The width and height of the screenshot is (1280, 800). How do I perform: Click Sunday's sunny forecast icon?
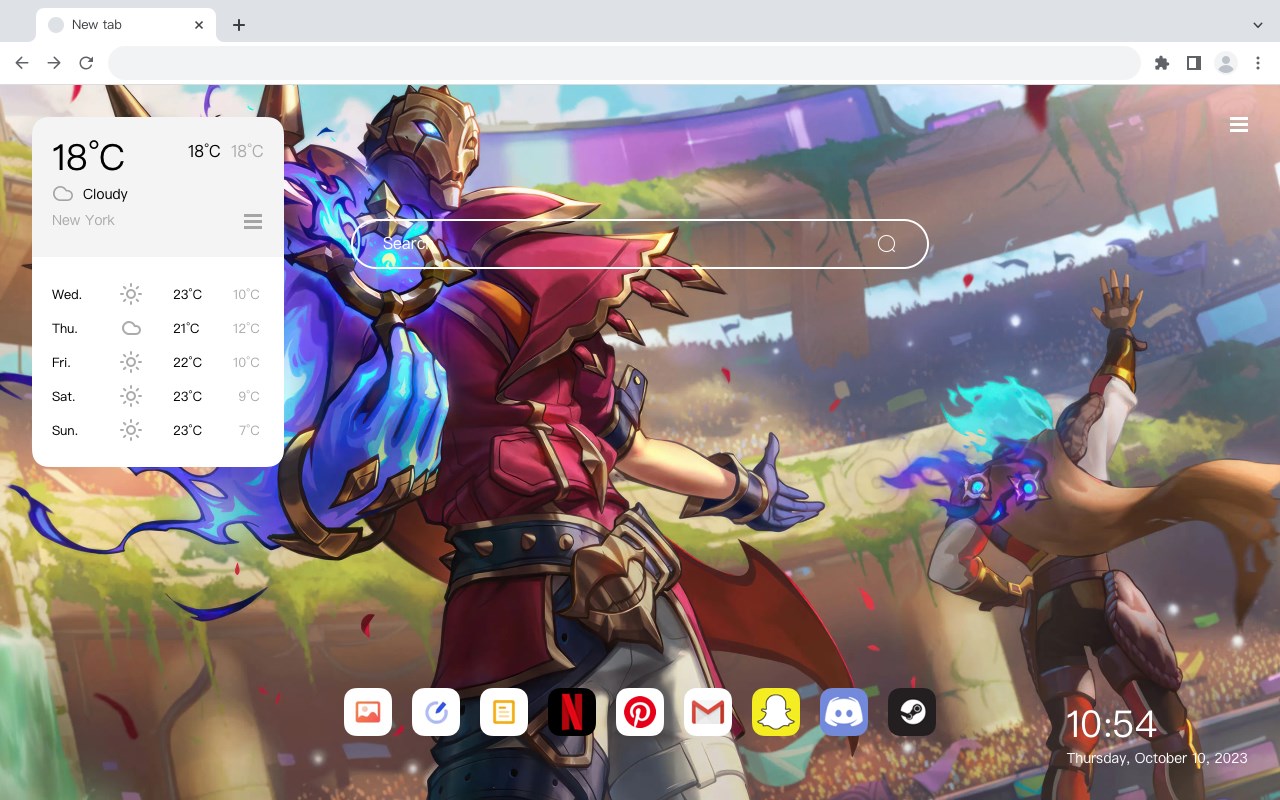(131, 430)
